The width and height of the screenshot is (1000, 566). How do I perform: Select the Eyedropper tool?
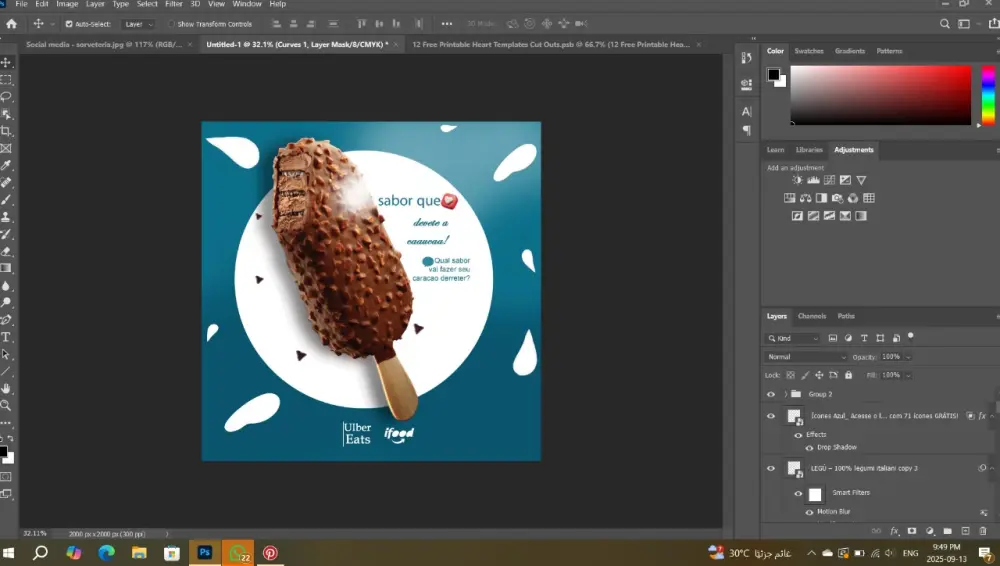click(6, 165)
